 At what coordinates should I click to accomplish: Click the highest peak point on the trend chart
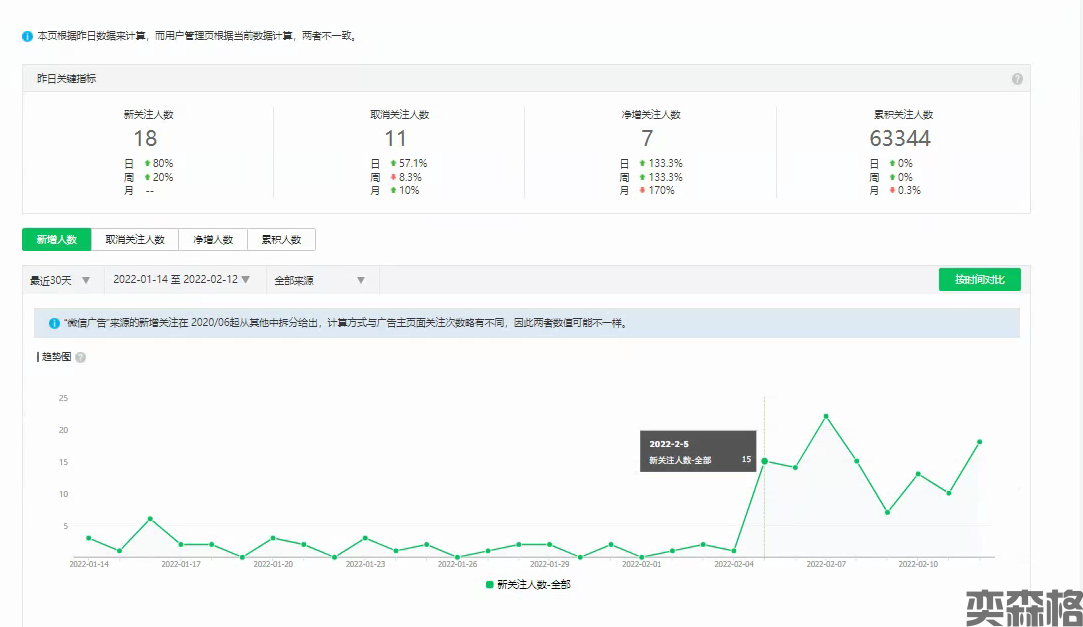(826, 416)
